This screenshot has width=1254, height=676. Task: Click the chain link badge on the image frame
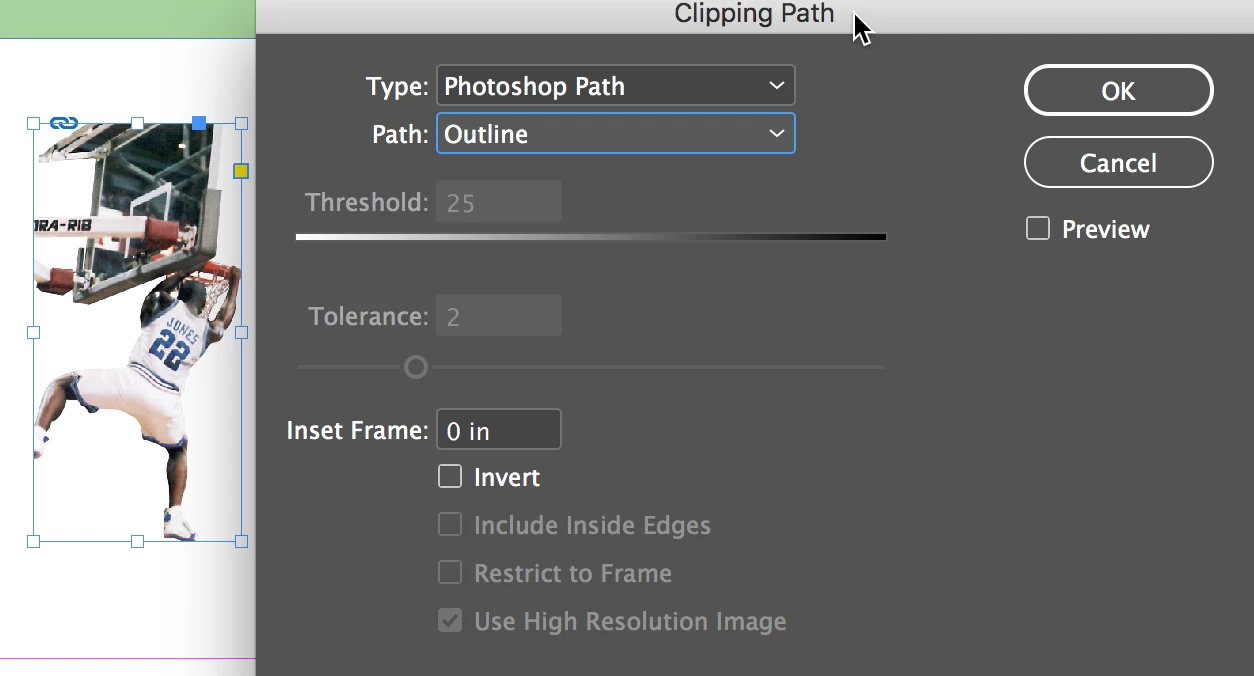click(64, 123)
